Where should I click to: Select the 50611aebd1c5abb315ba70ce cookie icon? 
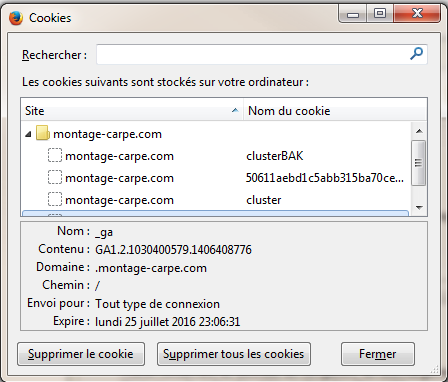[x=55, y=177]
